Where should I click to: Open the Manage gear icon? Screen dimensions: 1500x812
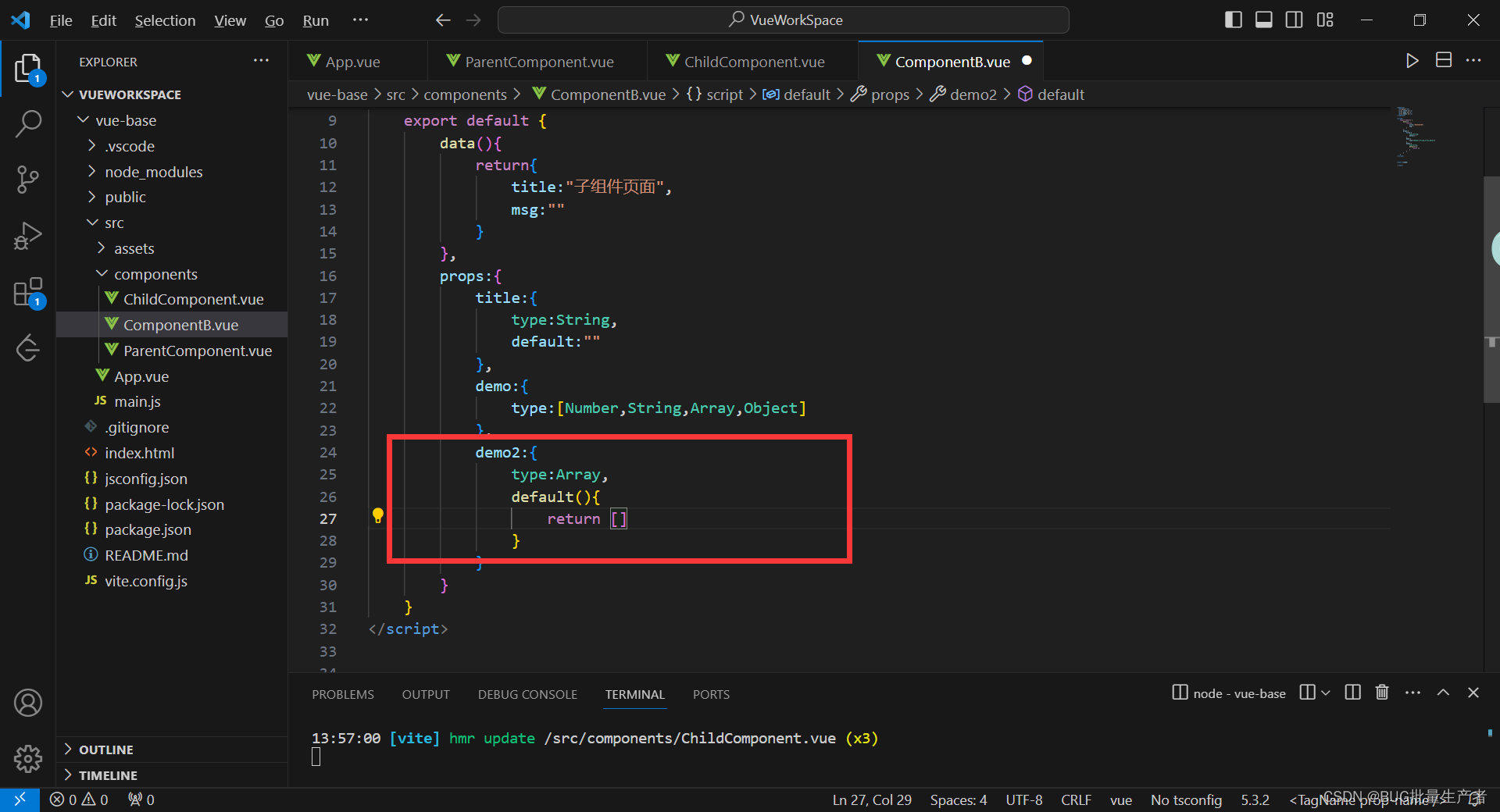tap(28, 758)
